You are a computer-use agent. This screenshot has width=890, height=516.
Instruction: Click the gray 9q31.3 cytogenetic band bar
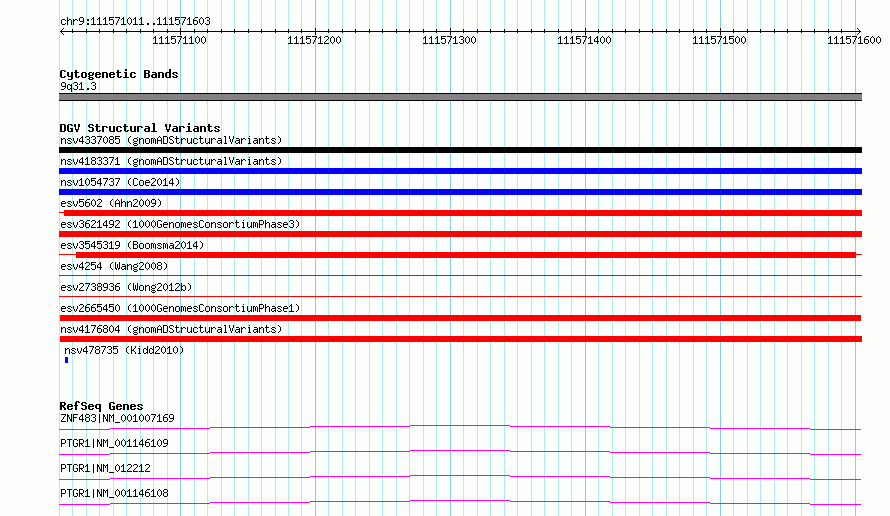coord(460,97)
